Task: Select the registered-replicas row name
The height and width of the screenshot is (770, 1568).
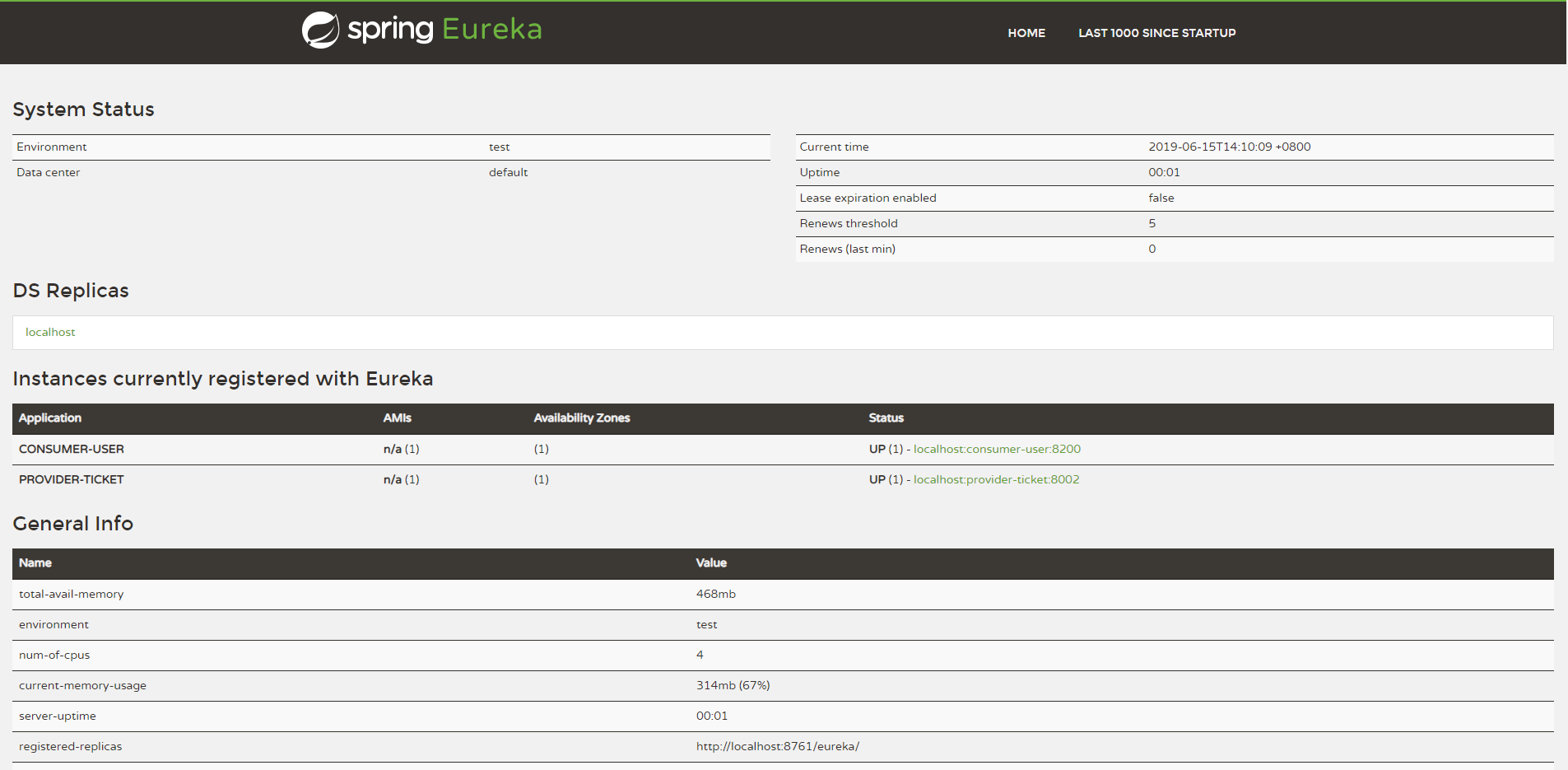Action: 70,746
